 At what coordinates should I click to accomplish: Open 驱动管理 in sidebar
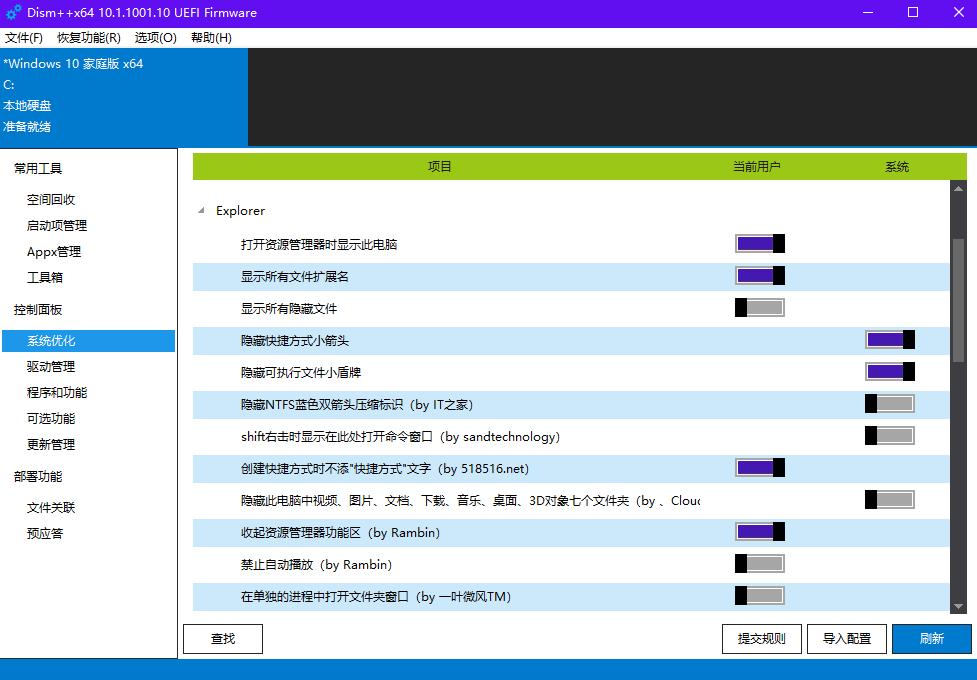(x=51, y=366)
